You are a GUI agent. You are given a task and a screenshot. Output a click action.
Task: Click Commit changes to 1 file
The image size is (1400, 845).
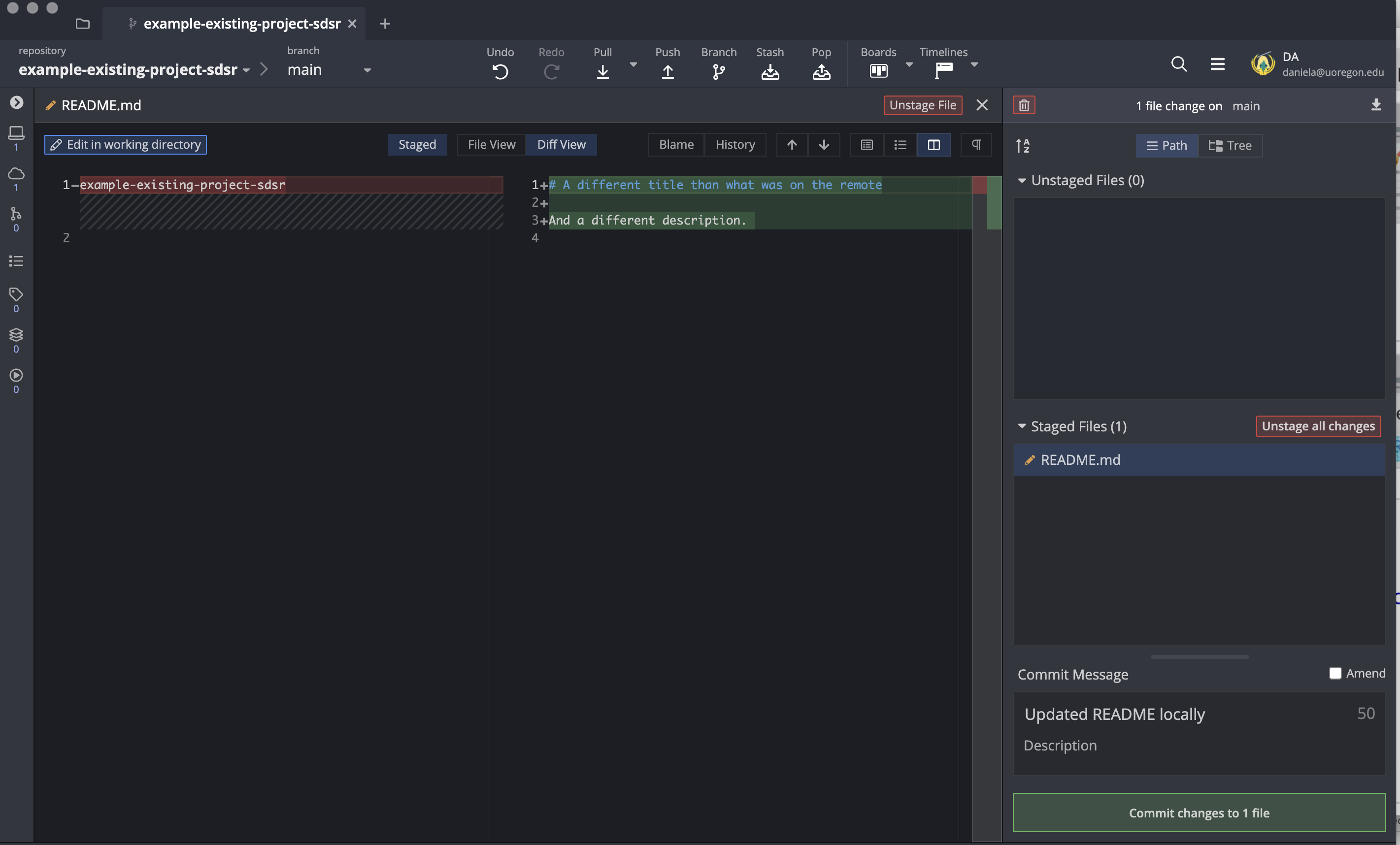point(1199,812)
